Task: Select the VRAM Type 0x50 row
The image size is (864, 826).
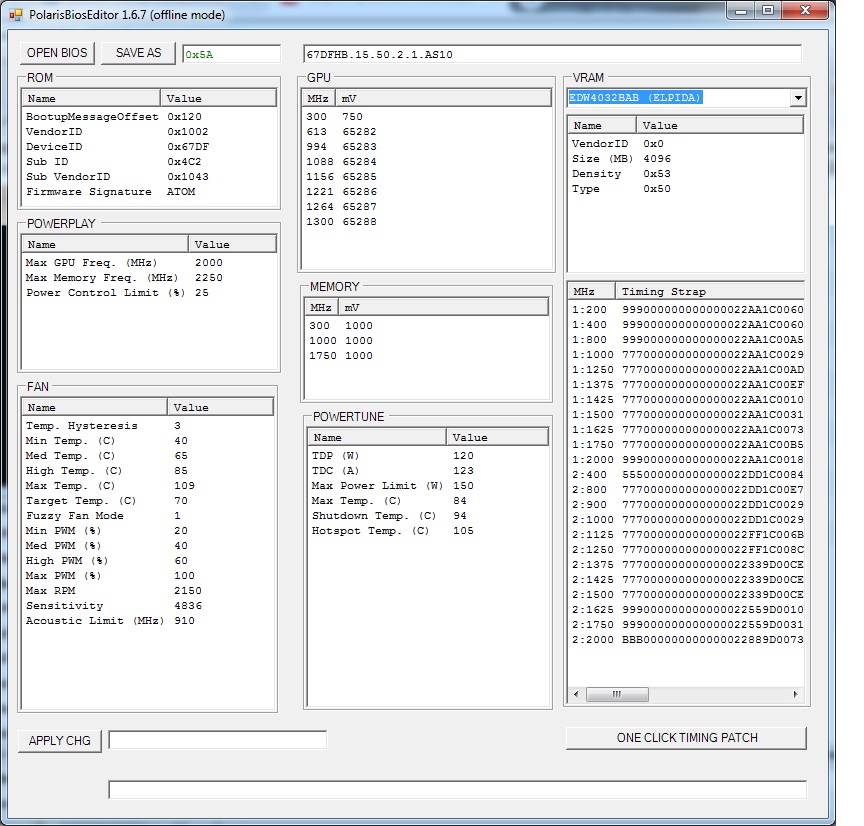Action: click(685, 188)
